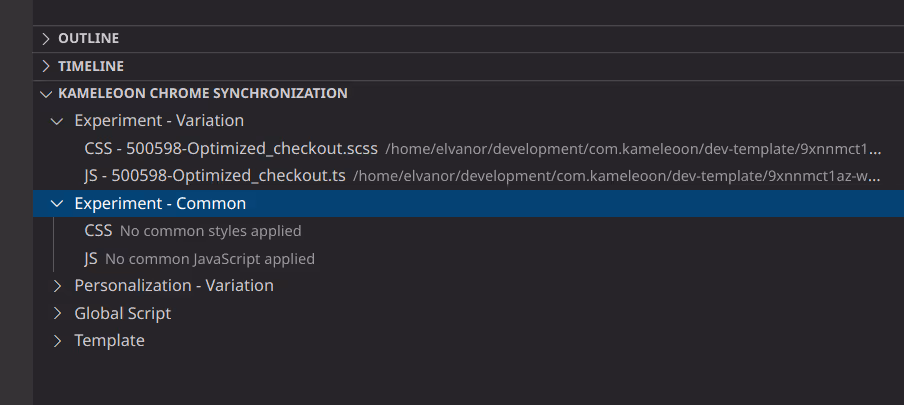
Task: Expand the Global Script chevron
Action: pos(56,313)
